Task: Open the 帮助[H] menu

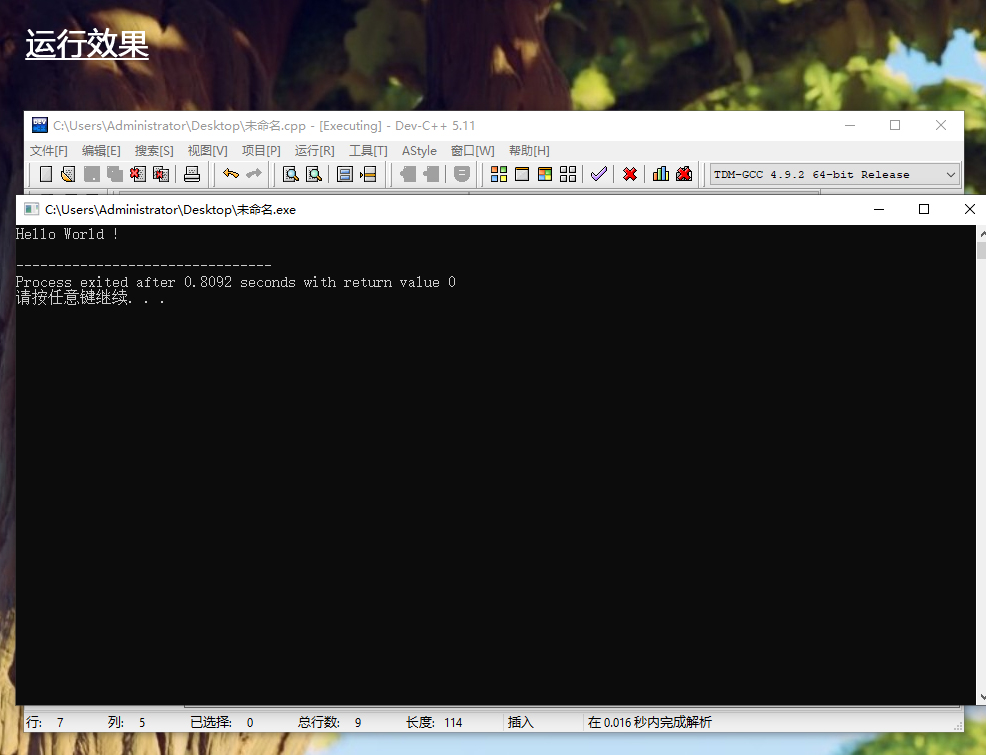Action: click(x=529, y=151)
